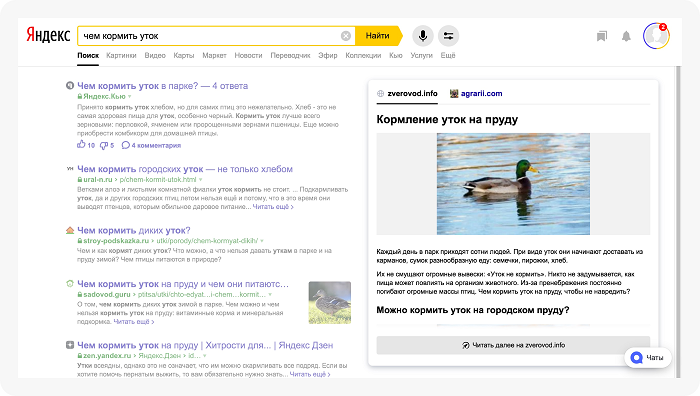
Task: Click the ural-n.ru domain link
Action: (x=98, y=179)
